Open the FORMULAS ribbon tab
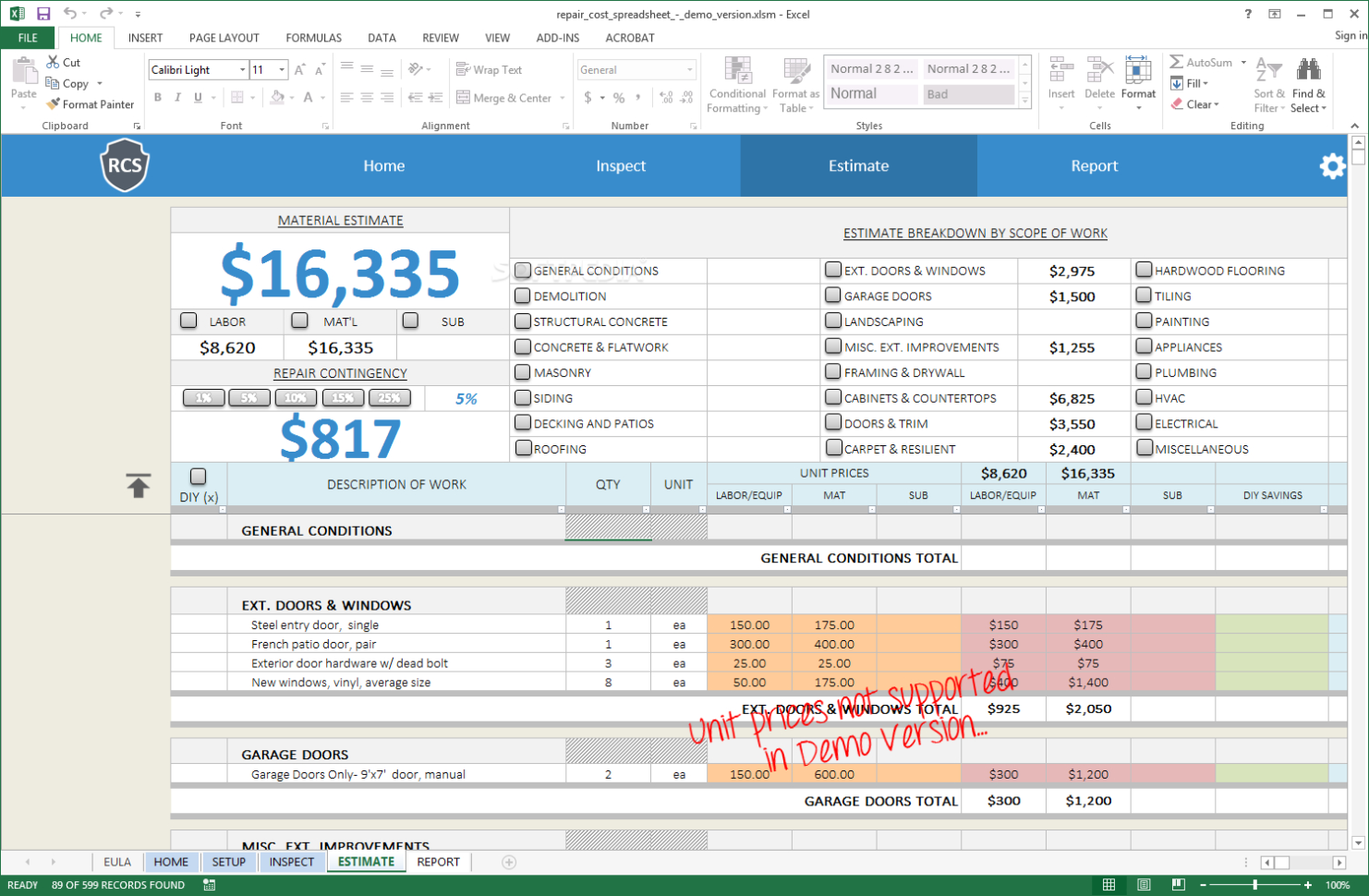The height and width of the screenshot is (896, 1369). (x=313, y=38)
